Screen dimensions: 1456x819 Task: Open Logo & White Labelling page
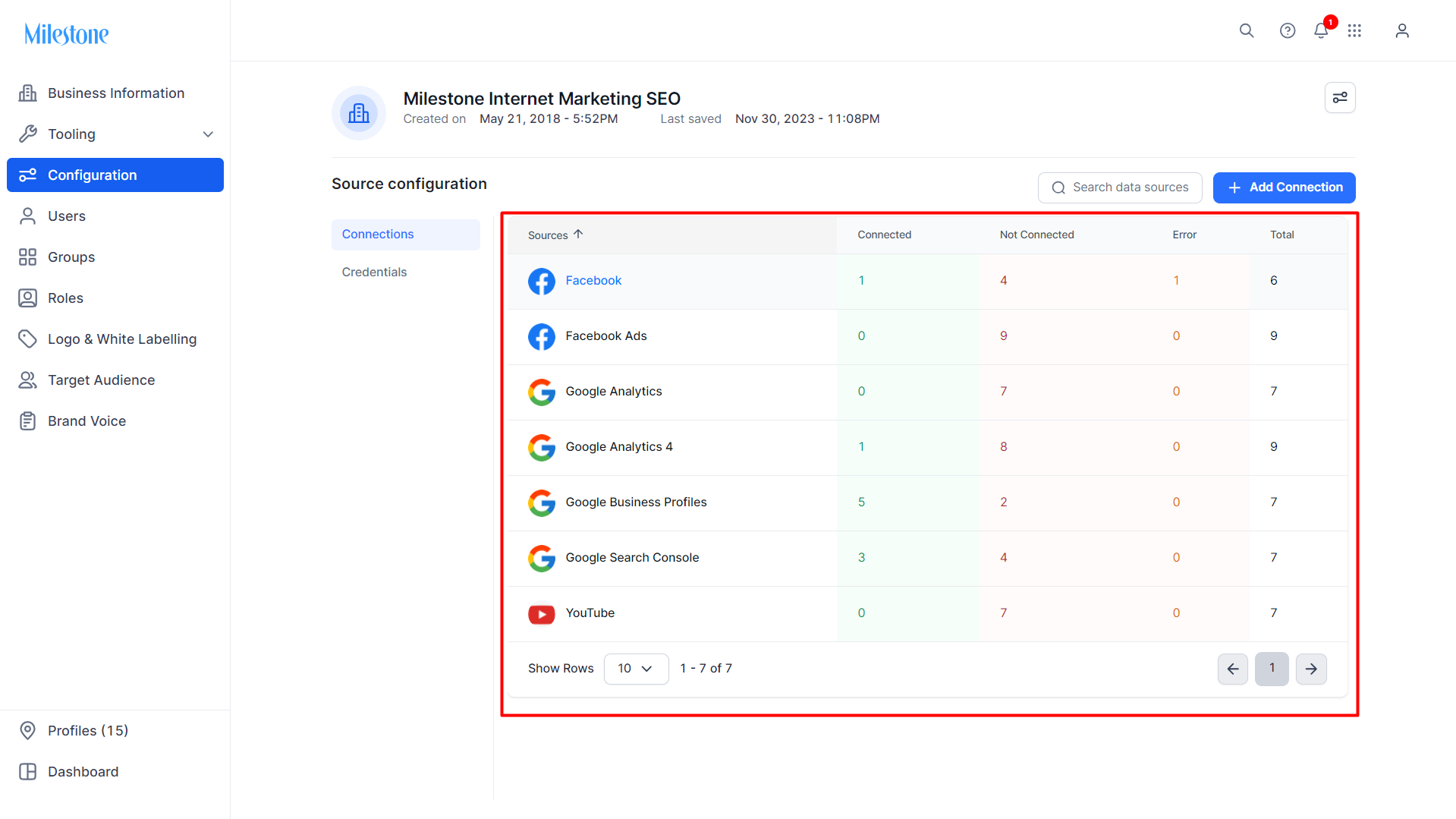click(x=115, y=339)
